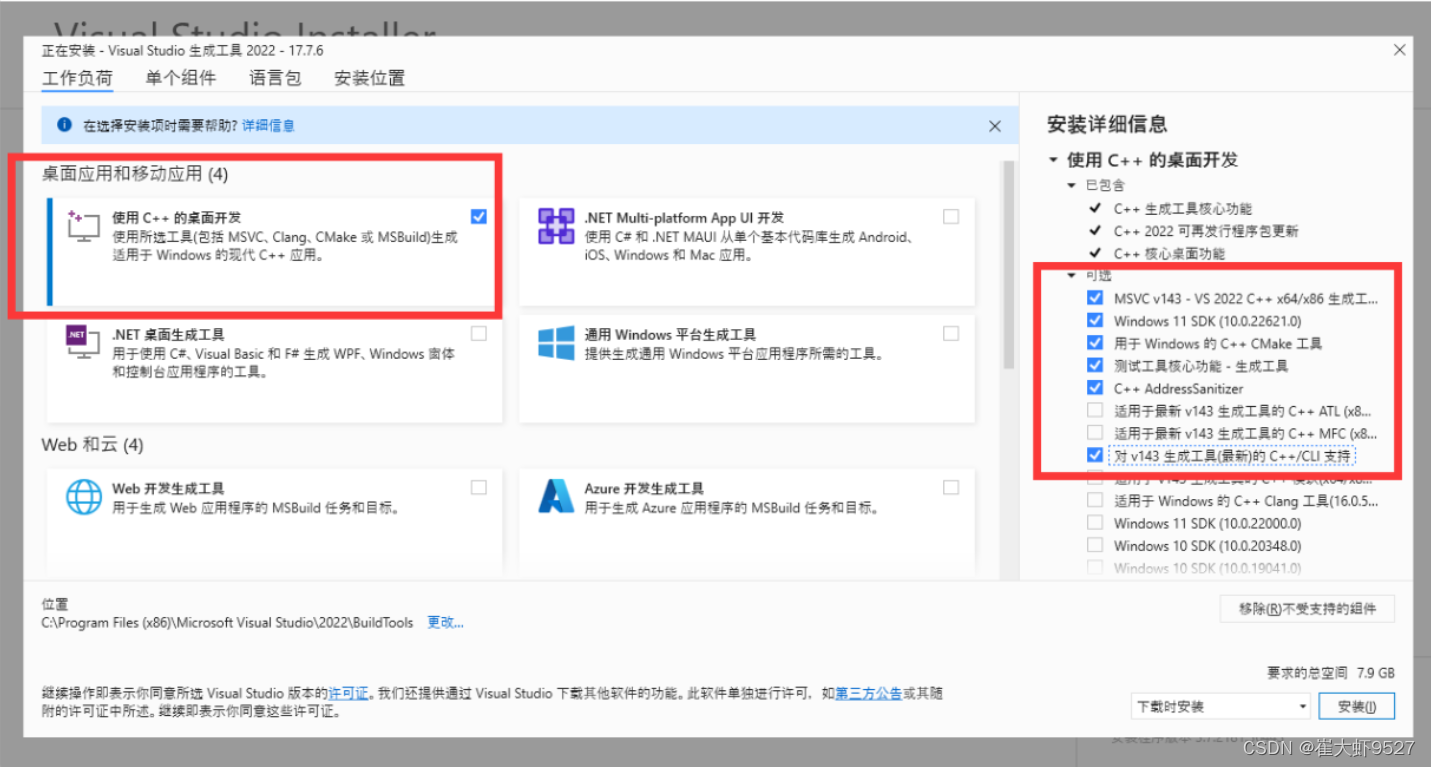Check Windows 11 SDK (10.0.22000.0) option

(x=1095, y=523)
